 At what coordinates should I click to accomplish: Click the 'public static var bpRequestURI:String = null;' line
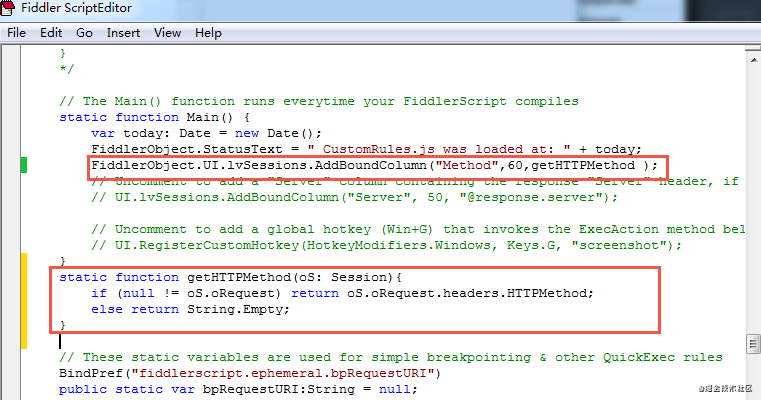238,390
